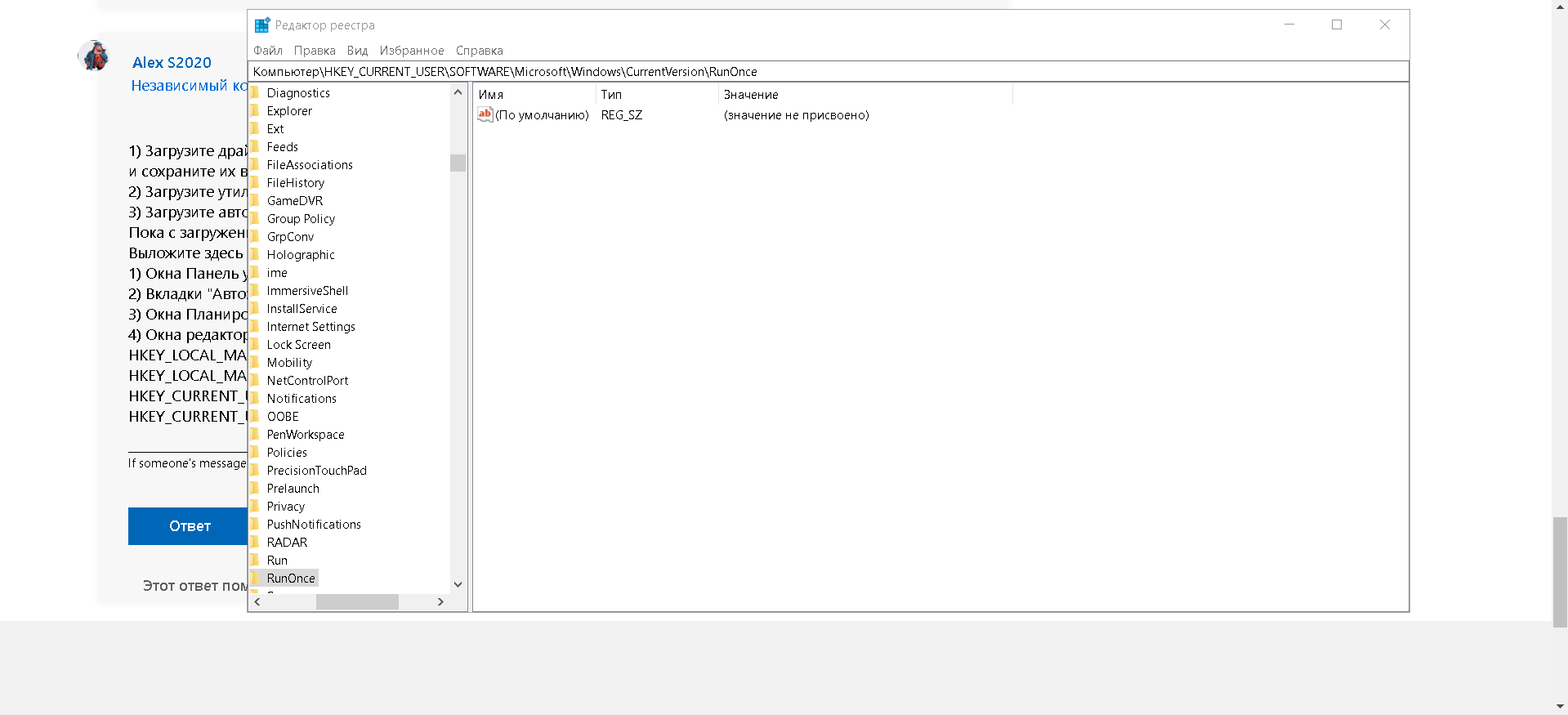Click the folder icon beside Policies key
The width and height of the screenshot is (1568, 715).
click(255, 452)
